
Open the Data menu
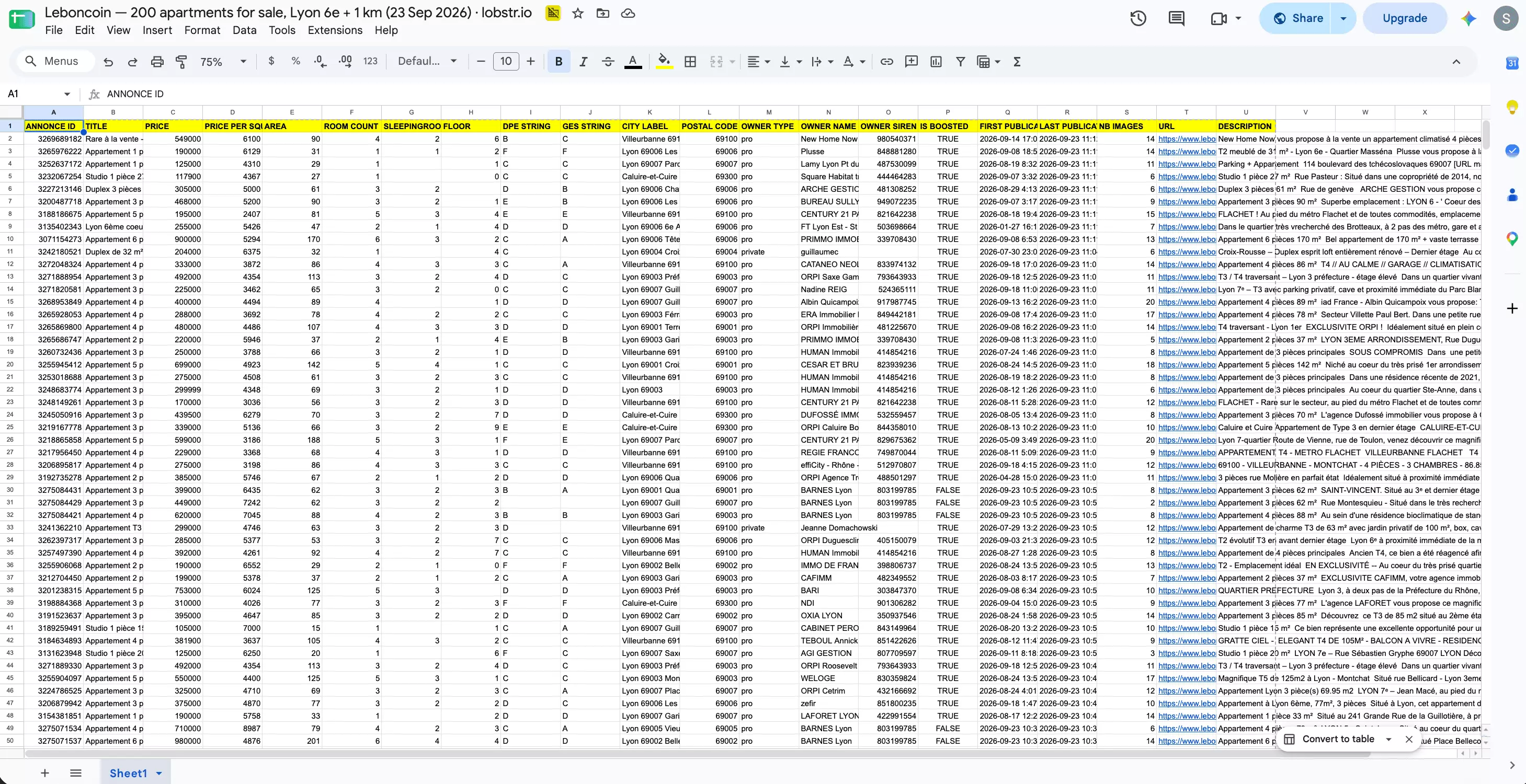[244, 30]
